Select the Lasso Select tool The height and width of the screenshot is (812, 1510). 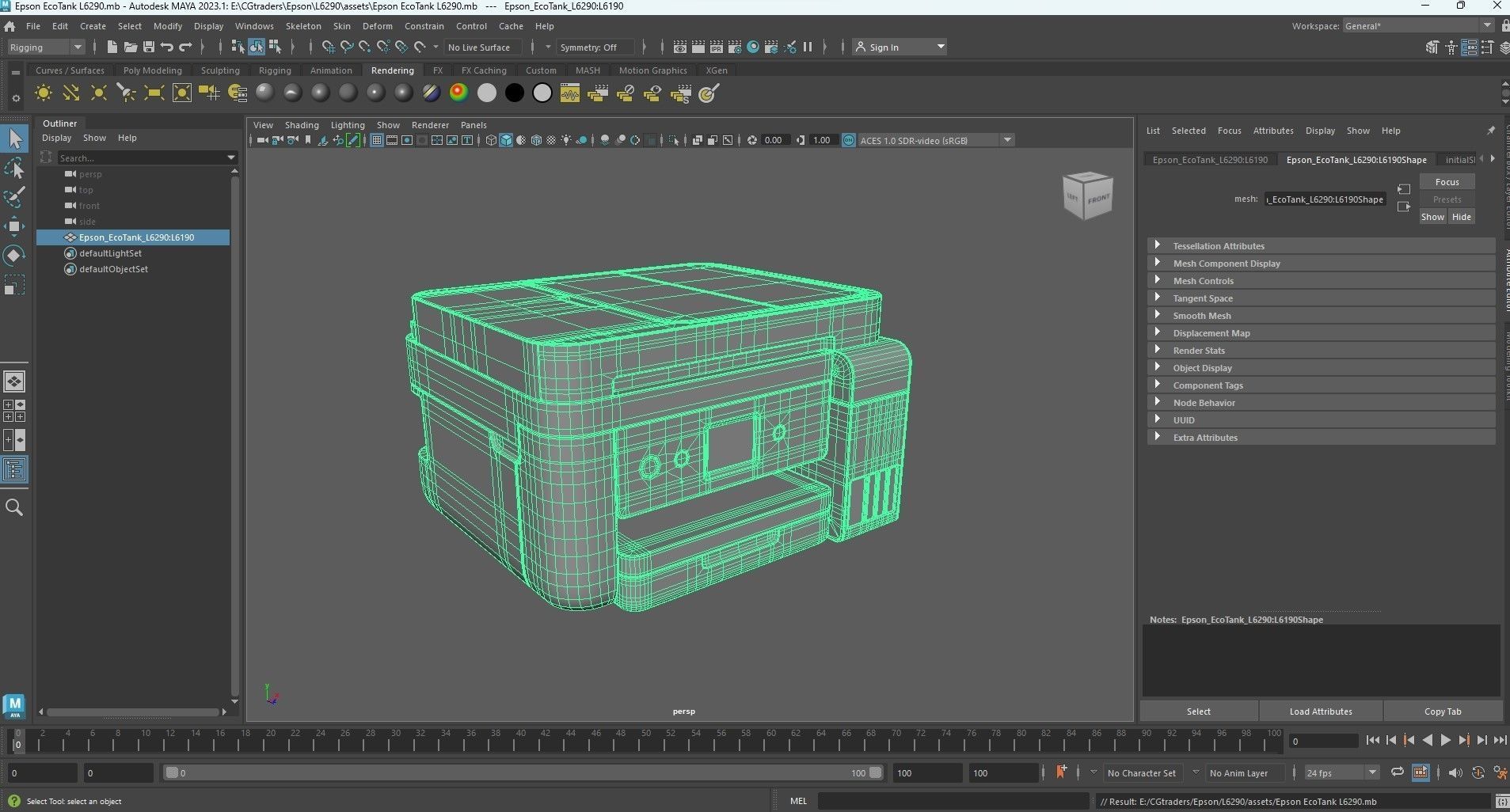point(14,169)
